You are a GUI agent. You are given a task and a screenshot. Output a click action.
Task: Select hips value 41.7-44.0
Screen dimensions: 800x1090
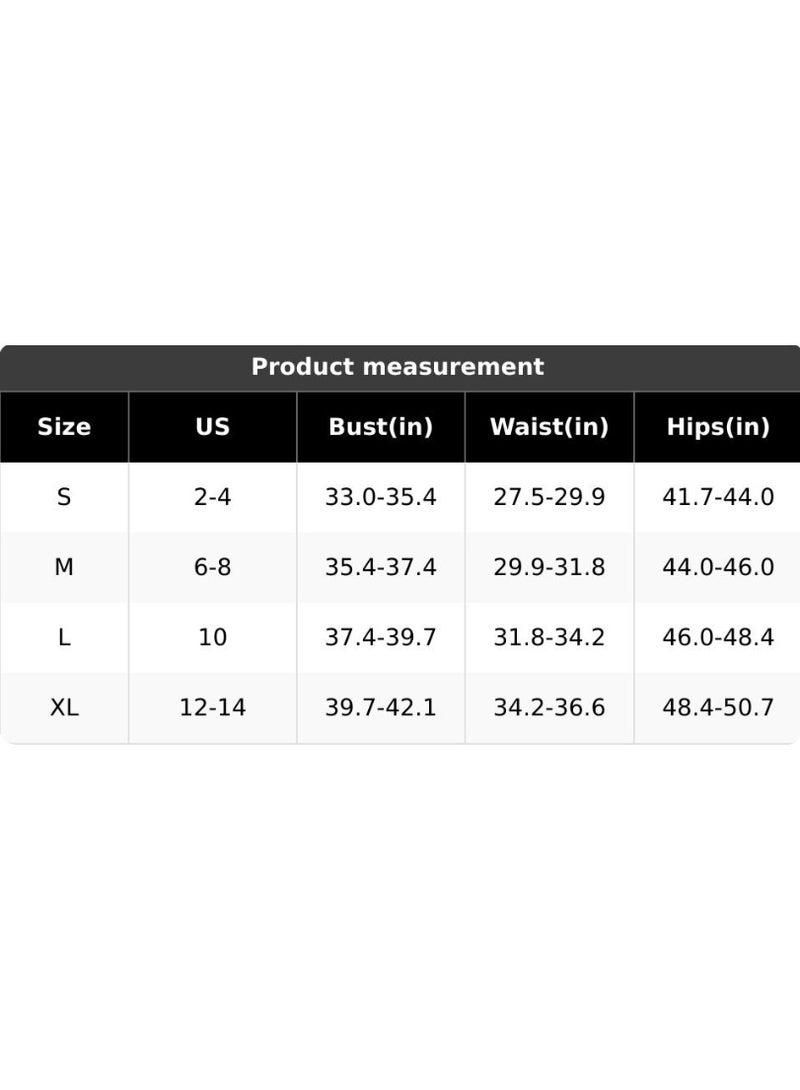[717, 497]
